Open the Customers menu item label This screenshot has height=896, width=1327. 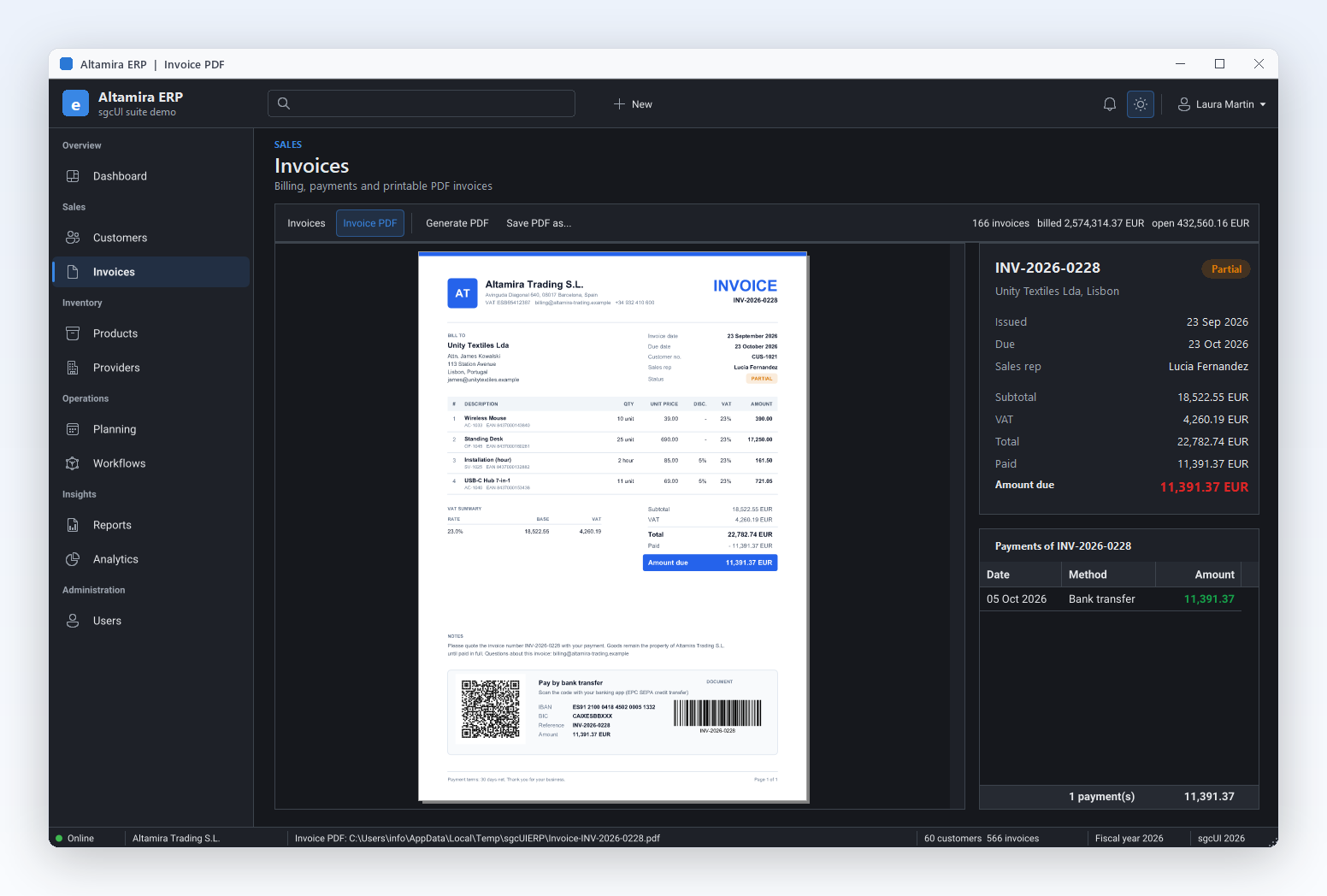click(120, 238)
